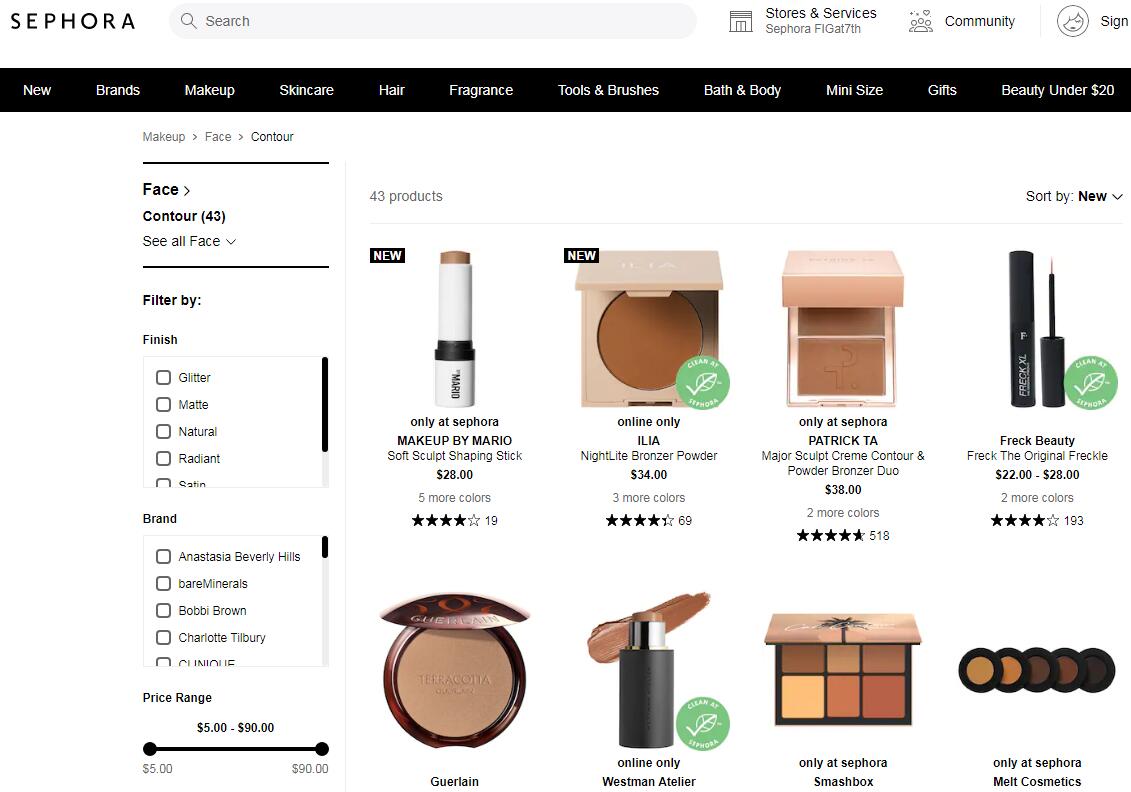Open Stores & Services menu
This screenshot has height=792, width=1131.
(x=803, y=21)
